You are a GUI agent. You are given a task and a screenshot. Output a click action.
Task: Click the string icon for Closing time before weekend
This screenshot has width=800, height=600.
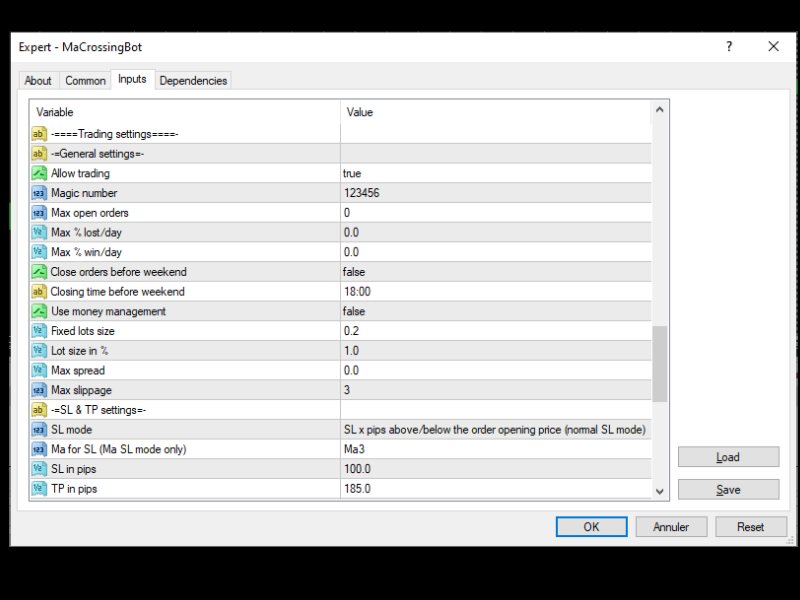[x=39, y=292]
